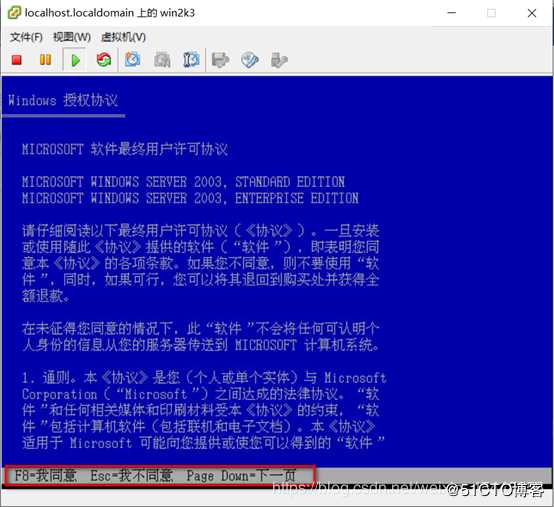
Task: Click the window title 'localhost.localdomain 上的 win2k3'
Action: pyautogui.click(x=110, y=13)
